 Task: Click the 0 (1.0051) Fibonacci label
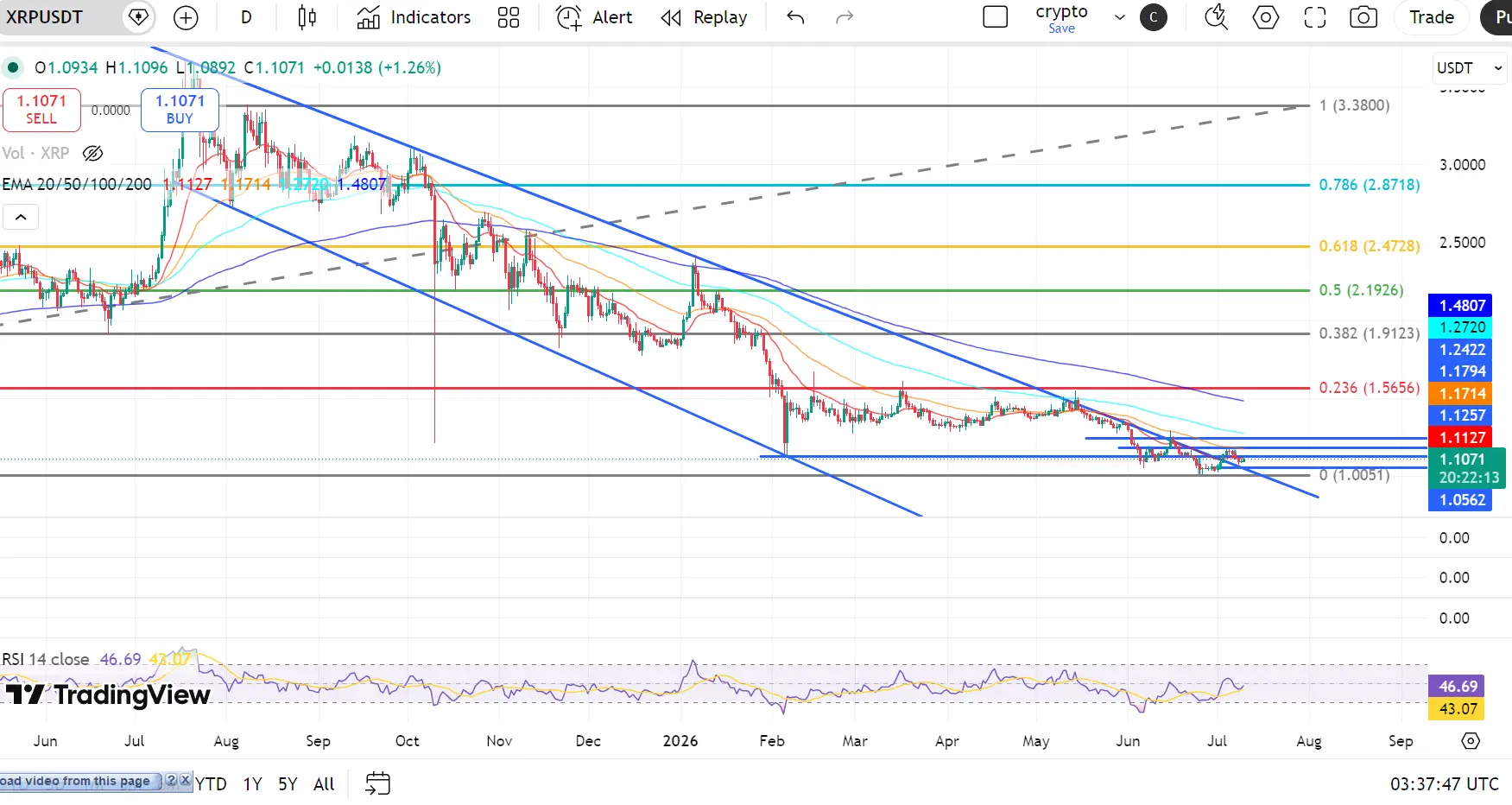click(x=1354, y=475)
